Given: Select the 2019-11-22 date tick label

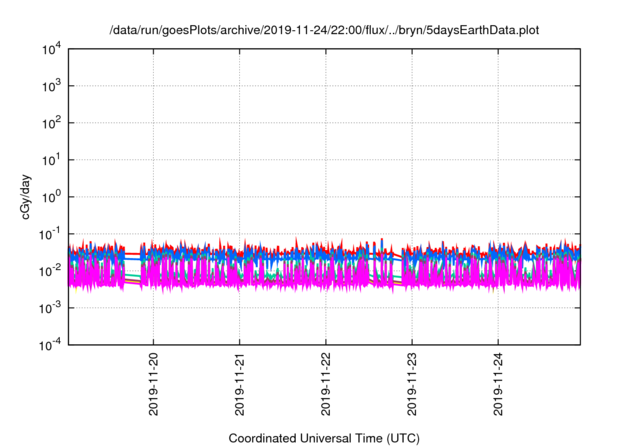Looking at the screenshot, I should point(326,385).
